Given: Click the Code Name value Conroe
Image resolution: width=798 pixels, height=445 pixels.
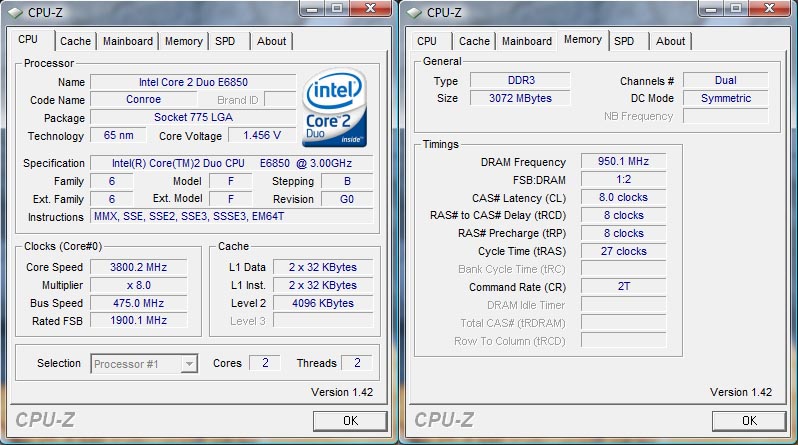Looking at the screenshot, I should 144,100.
